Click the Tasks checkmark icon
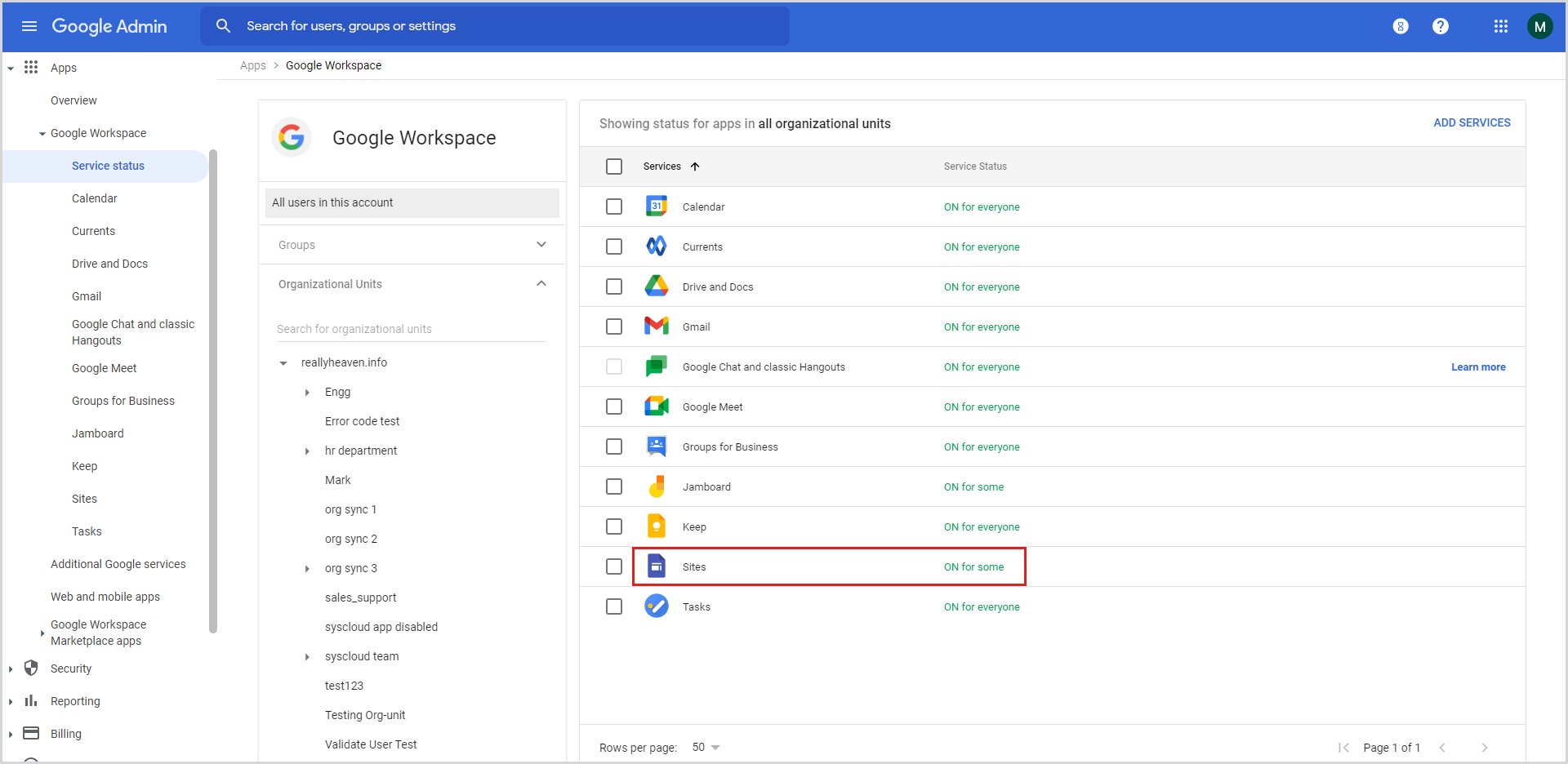Screen dimensions: 1568x764 coord(657,606)
